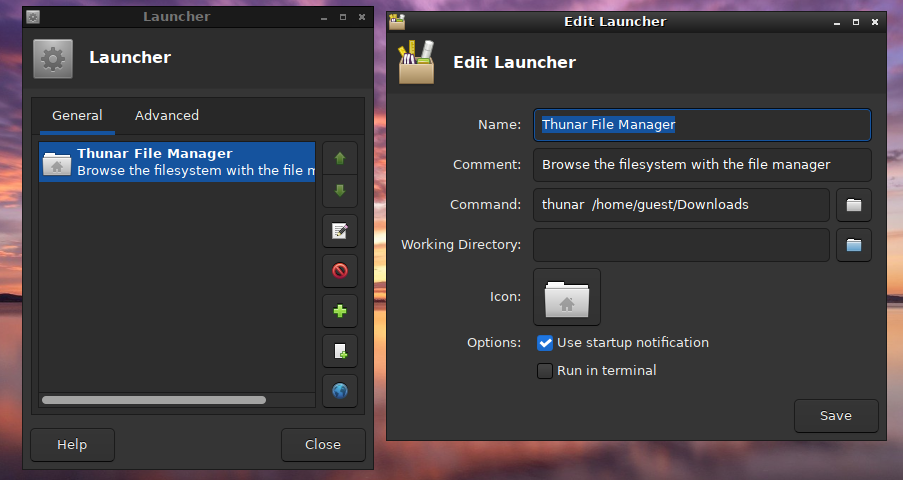Click the gear icon in Launcher header
This screenshot has height=480, width=903.
point(53,59)
